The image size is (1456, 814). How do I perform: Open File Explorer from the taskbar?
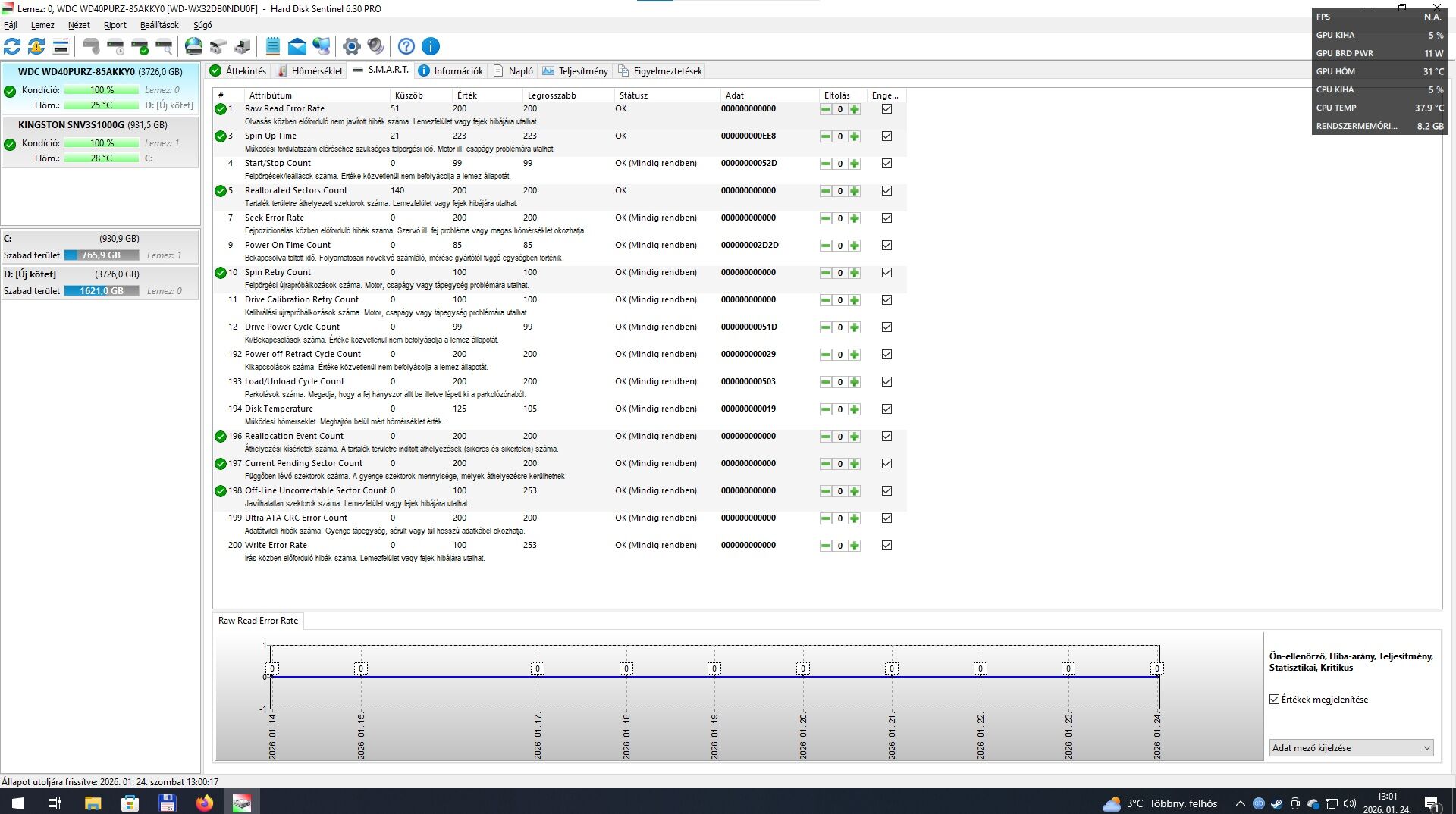click(x=93, y=803)
